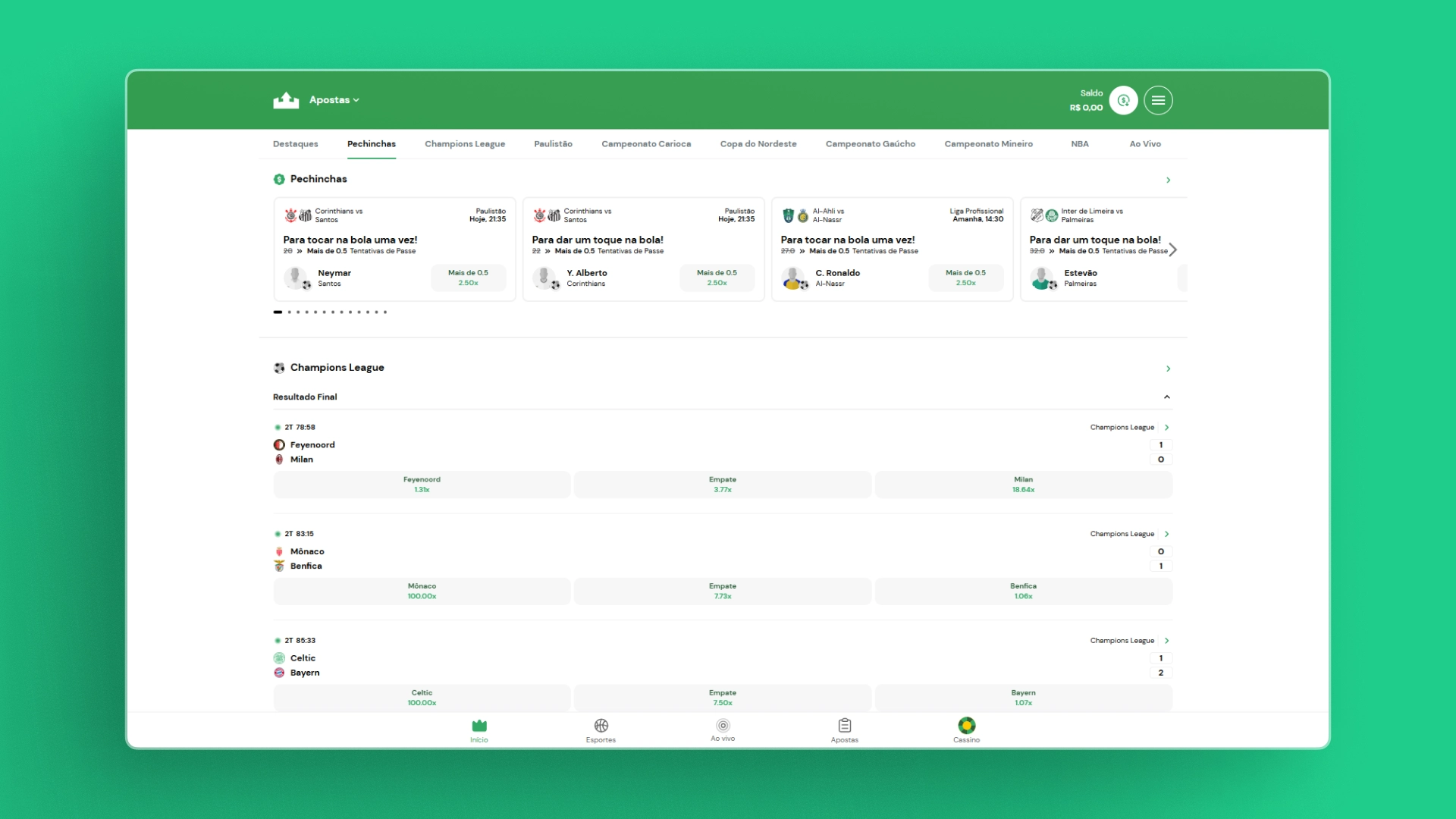1456x819 pixels.
Task: Open the Paulistão tab
Action: pos(553,144)
